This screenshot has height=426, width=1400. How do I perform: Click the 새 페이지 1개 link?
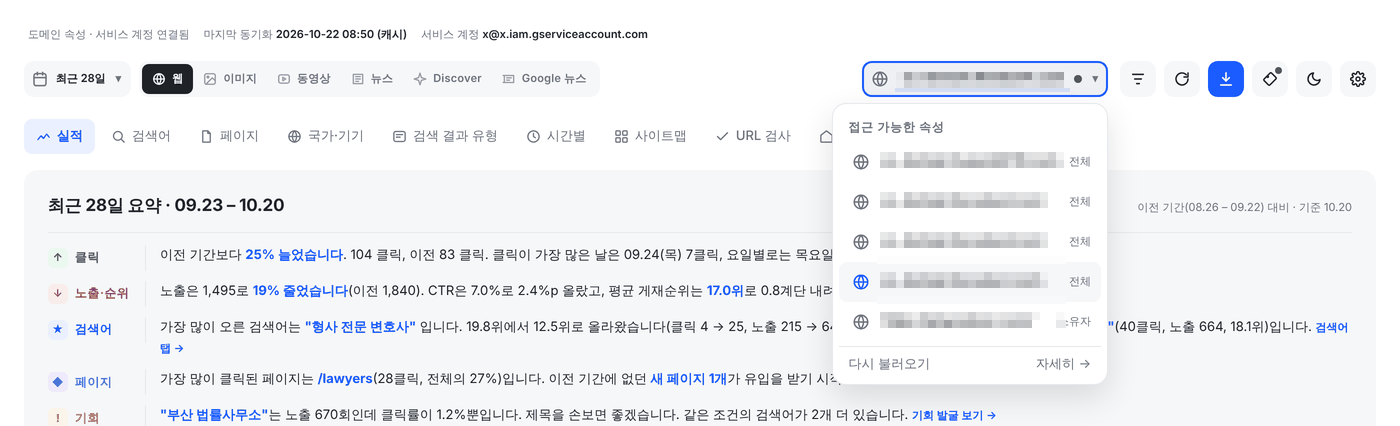point(691,380)
